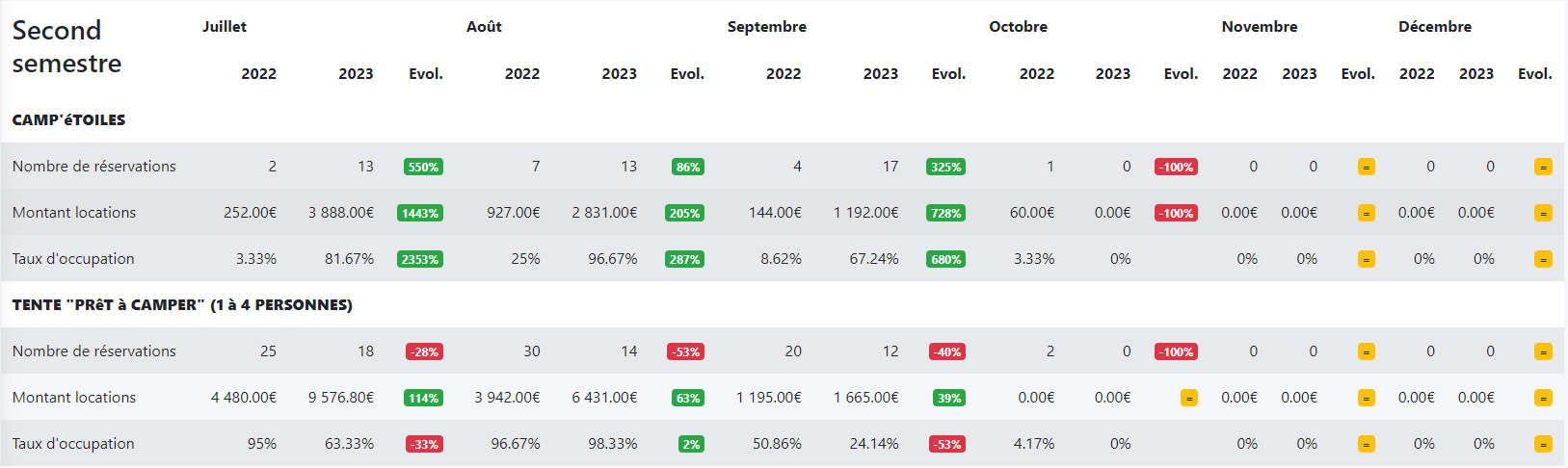Screen dimensions: 1568x468
Task: Click the CAMP'éTOILES section heading
Action: (x=68, y=120)
